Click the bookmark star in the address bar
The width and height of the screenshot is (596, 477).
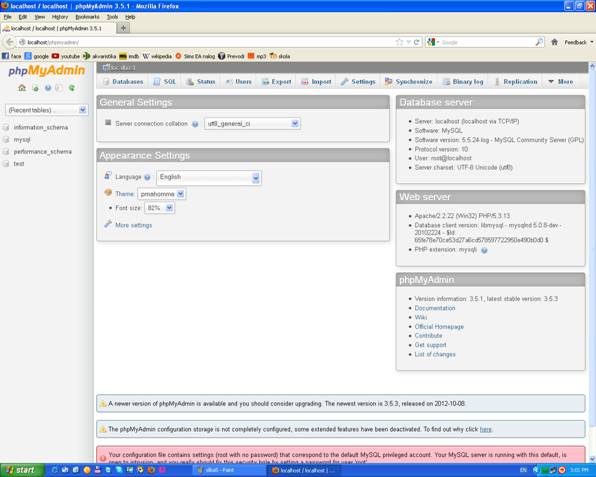click(x=399, y=42)
